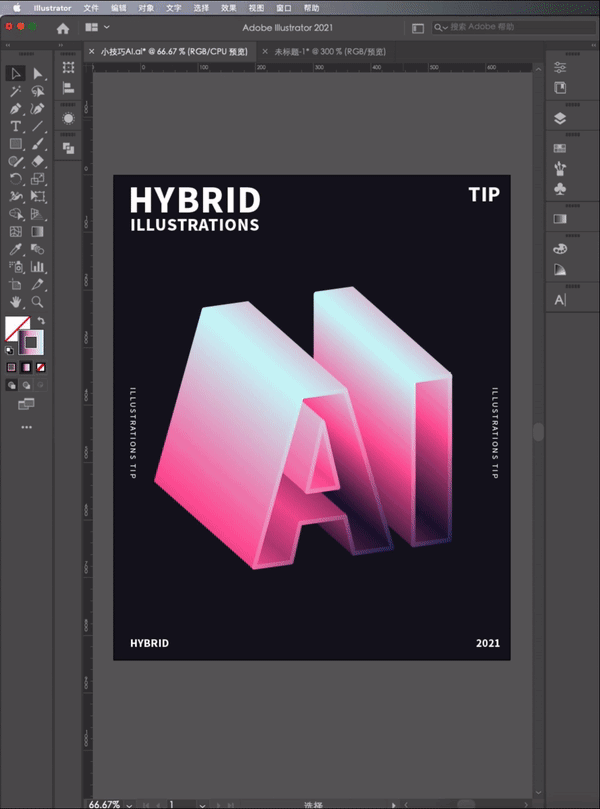Open the Color palette panel icon
Image resolution: width=600 pixels, height=809 pixels.
560,249
